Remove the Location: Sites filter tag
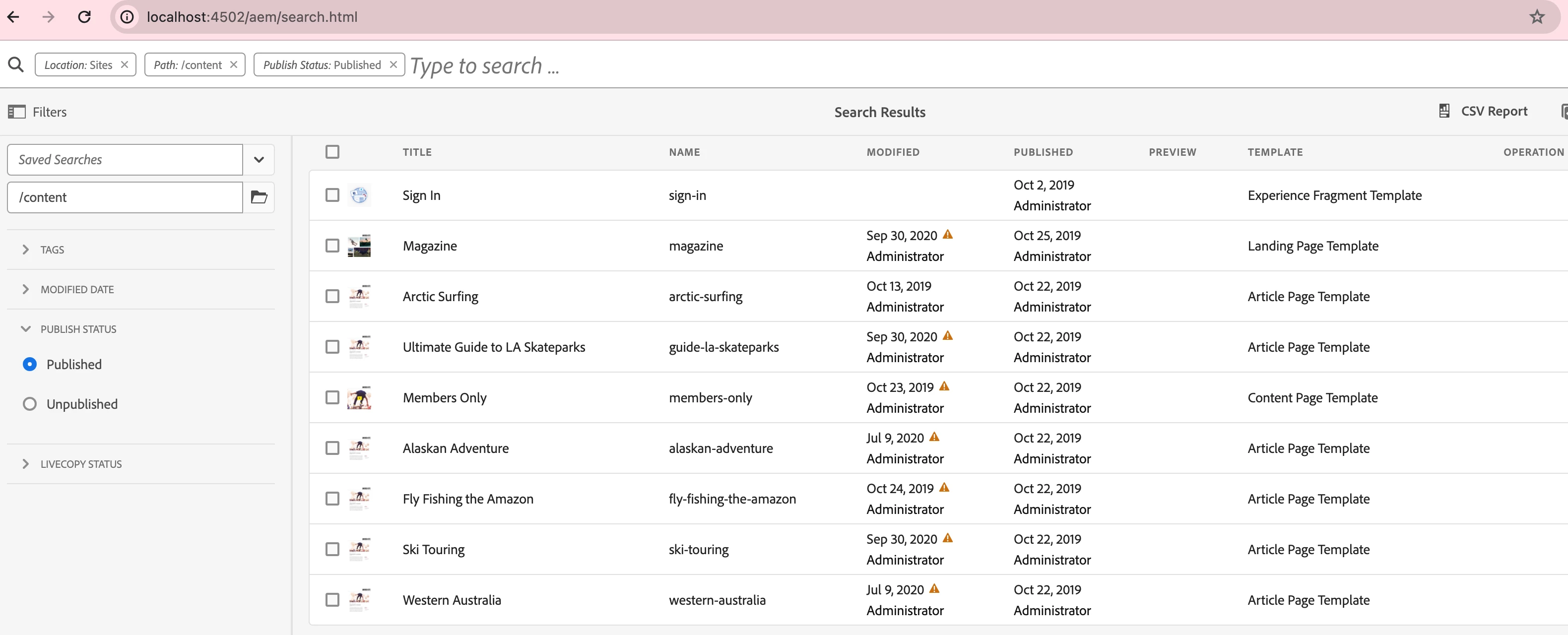Viewport: 1568px width, 635px height. [x=124, y=64]
